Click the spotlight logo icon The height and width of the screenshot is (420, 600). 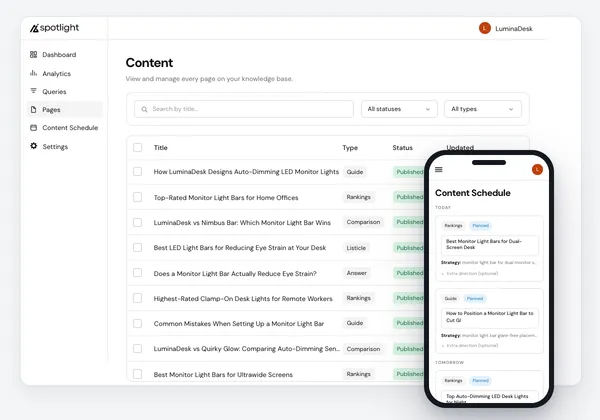coord(34,28)
